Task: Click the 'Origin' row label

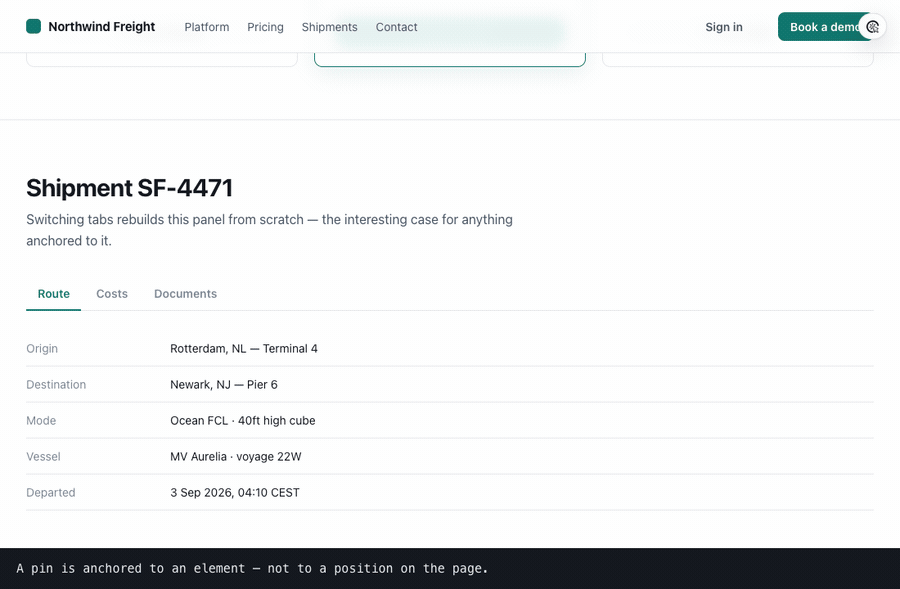Action: point(42,348)
